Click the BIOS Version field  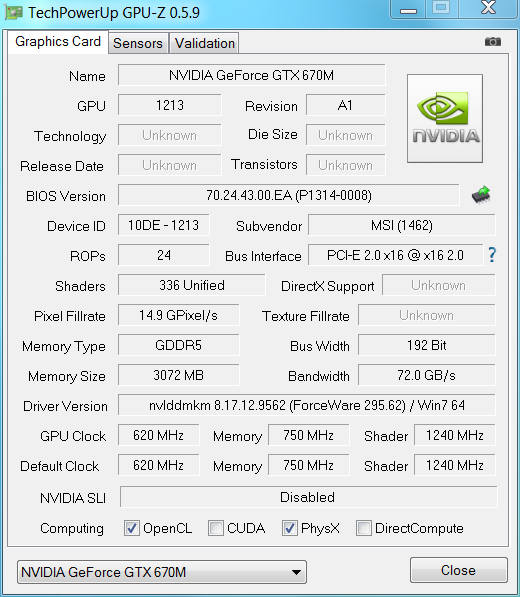click(289, 195)
